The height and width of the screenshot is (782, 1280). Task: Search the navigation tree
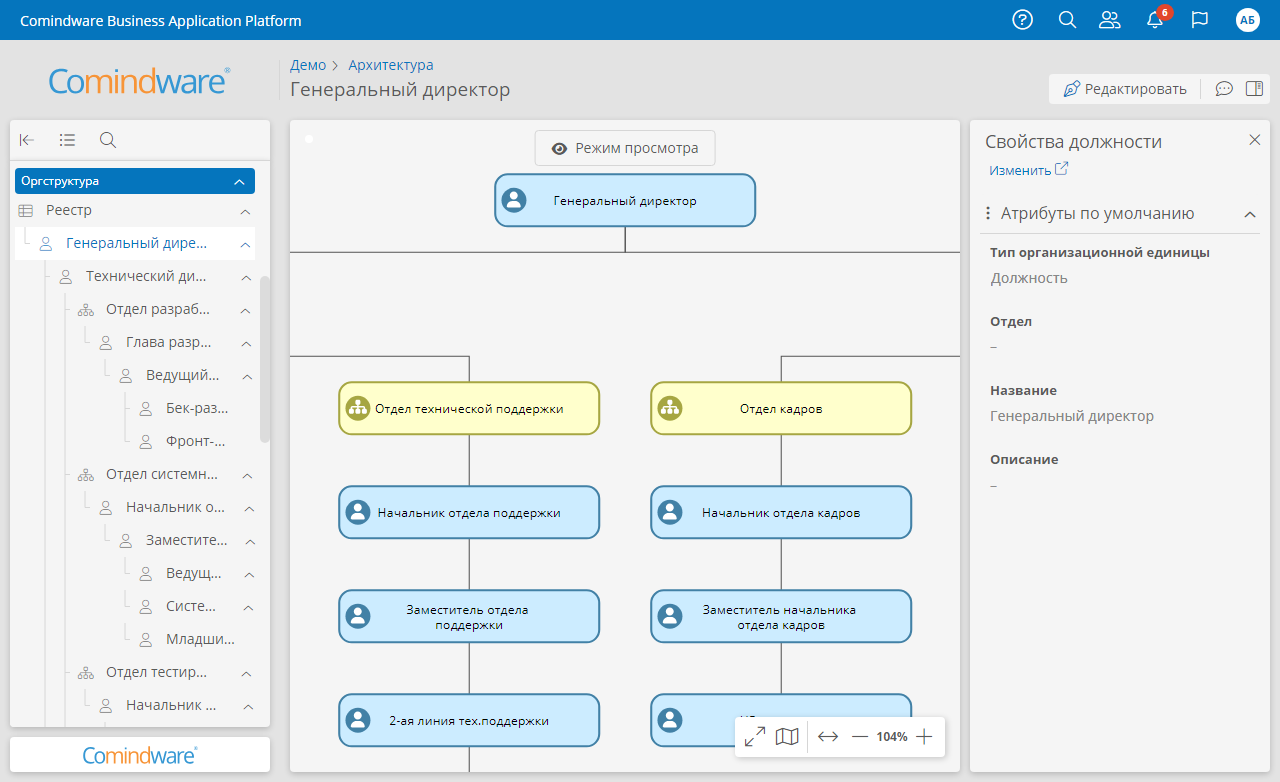pos(108,140)
